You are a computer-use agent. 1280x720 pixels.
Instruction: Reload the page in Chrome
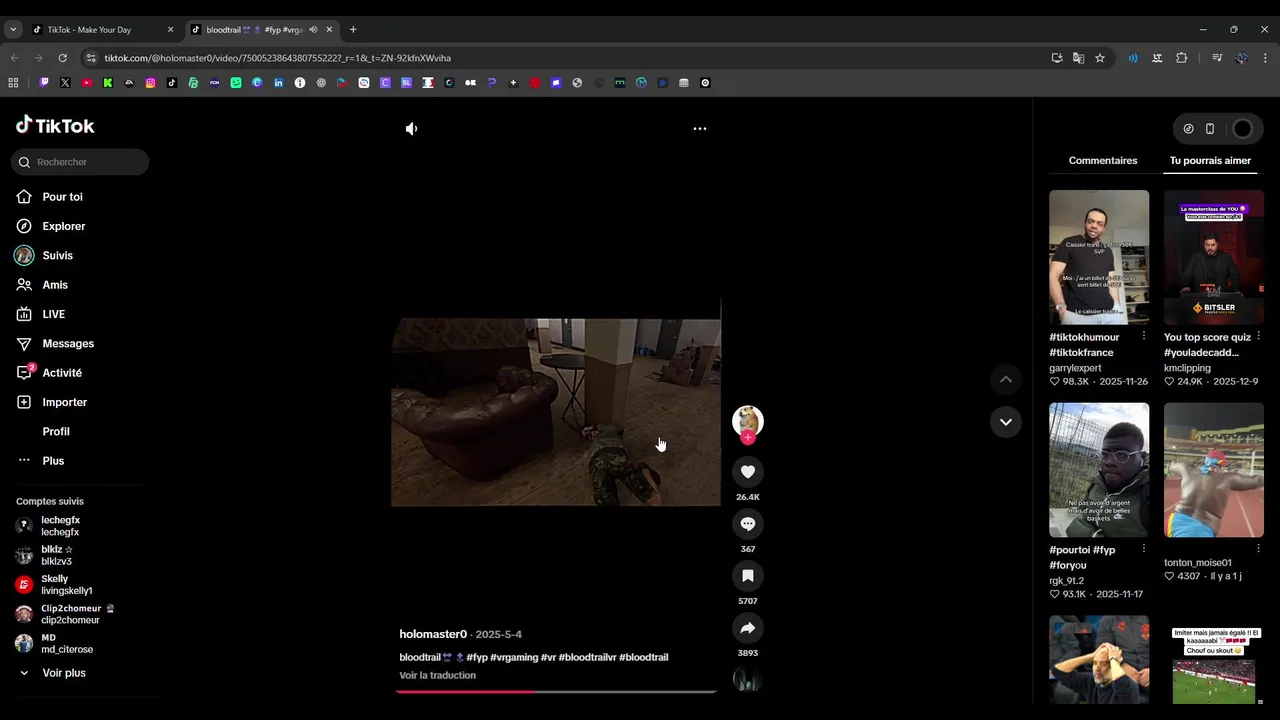[x=62, y=58]
